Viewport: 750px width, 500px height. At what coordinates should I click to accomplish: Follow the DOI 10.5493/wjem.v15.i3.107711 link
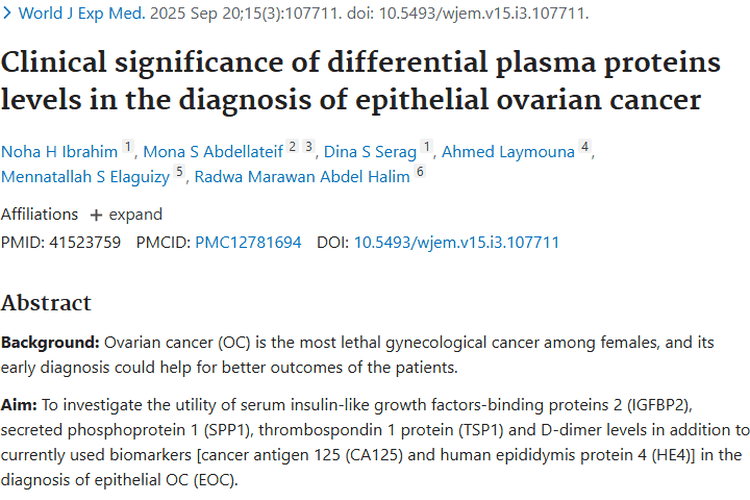click(456, 242)
